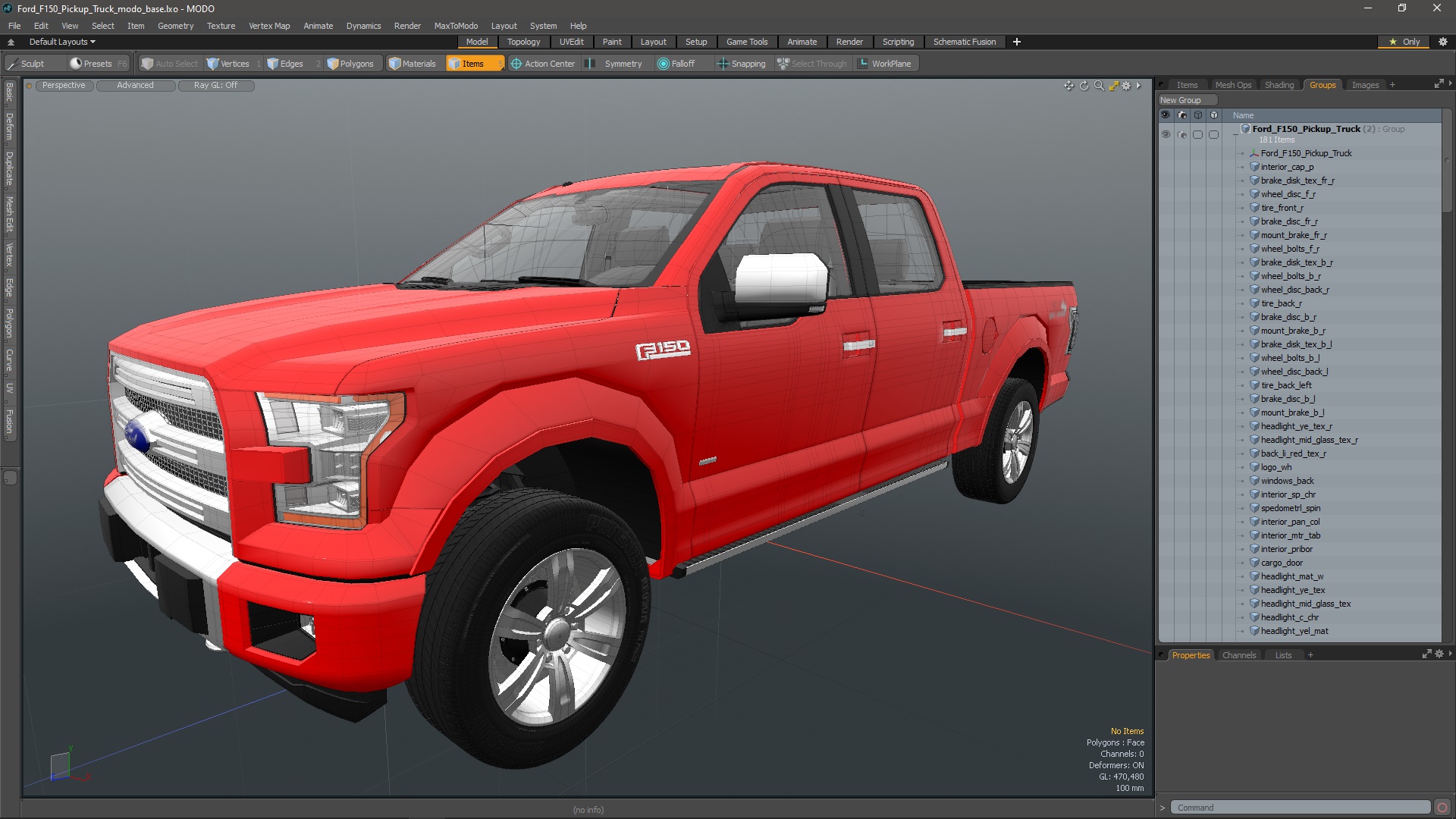Open the Advanced shading style dropdown
1456x819 pixels.
135,86
